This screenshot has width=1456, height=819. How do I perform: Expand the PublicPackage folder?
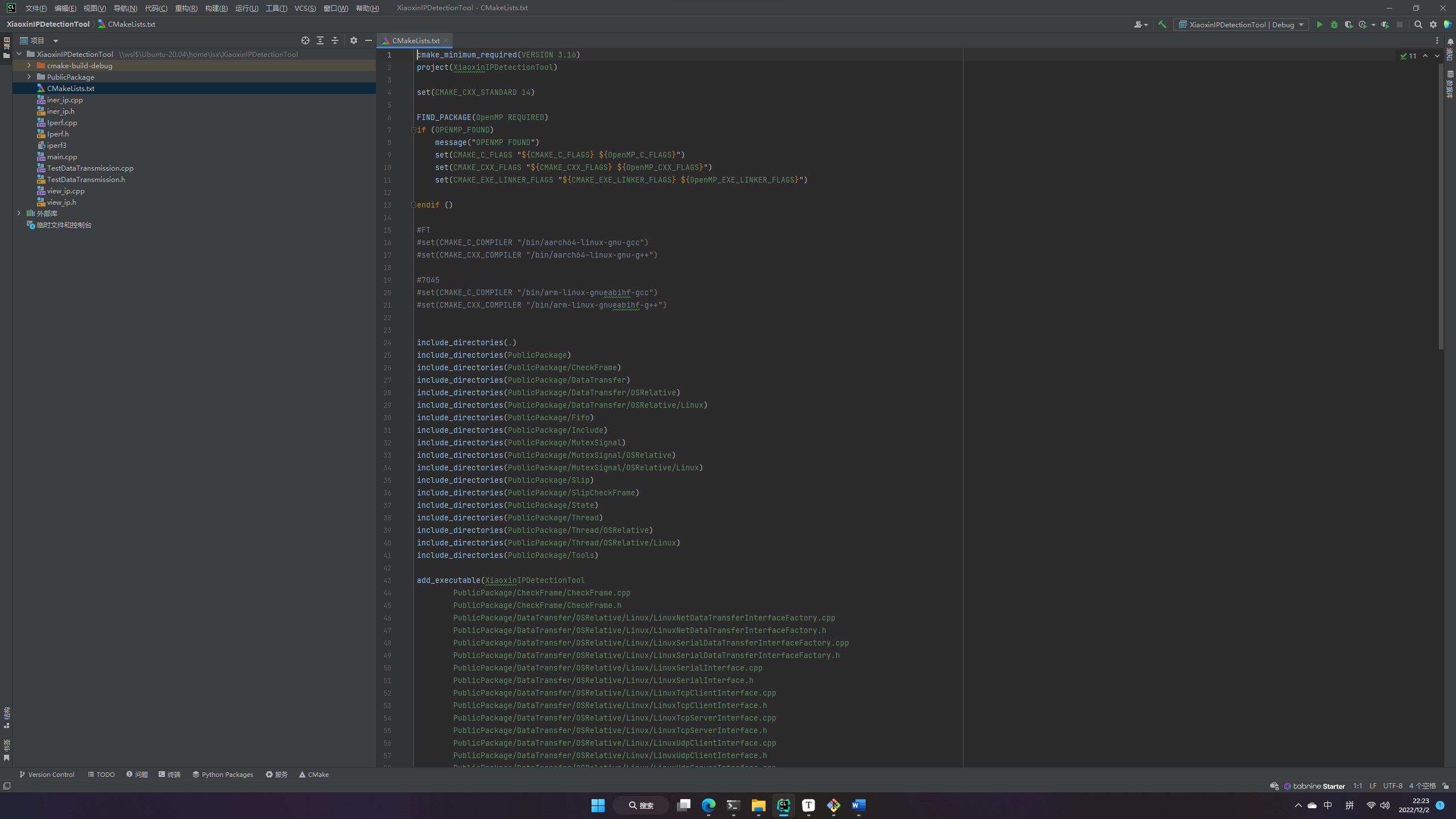(x=29, y=77)
